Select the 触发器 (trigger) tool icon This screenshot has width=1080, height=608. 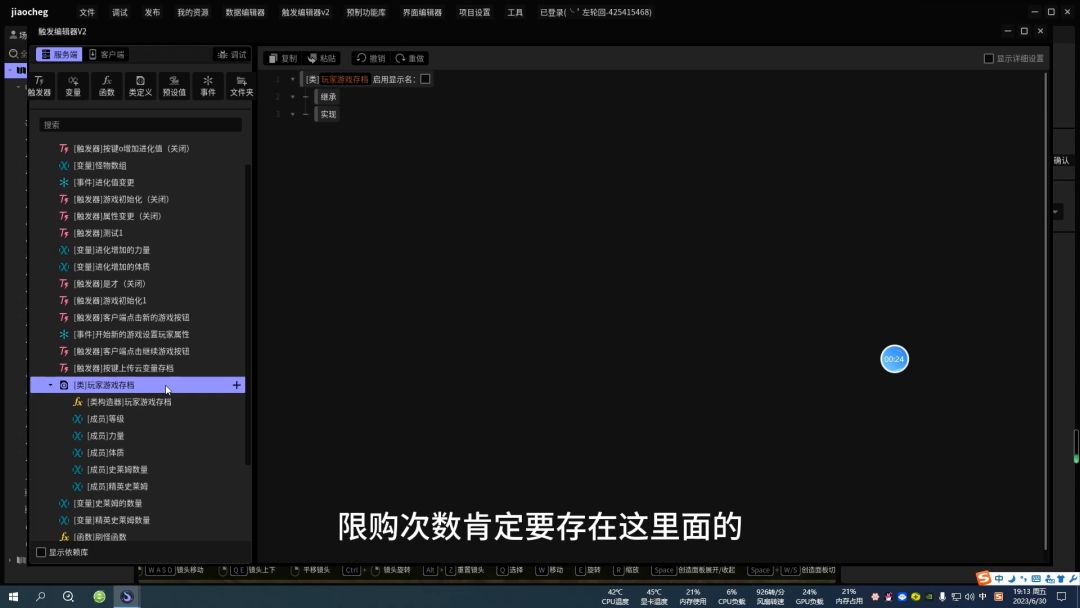[39, 85]
